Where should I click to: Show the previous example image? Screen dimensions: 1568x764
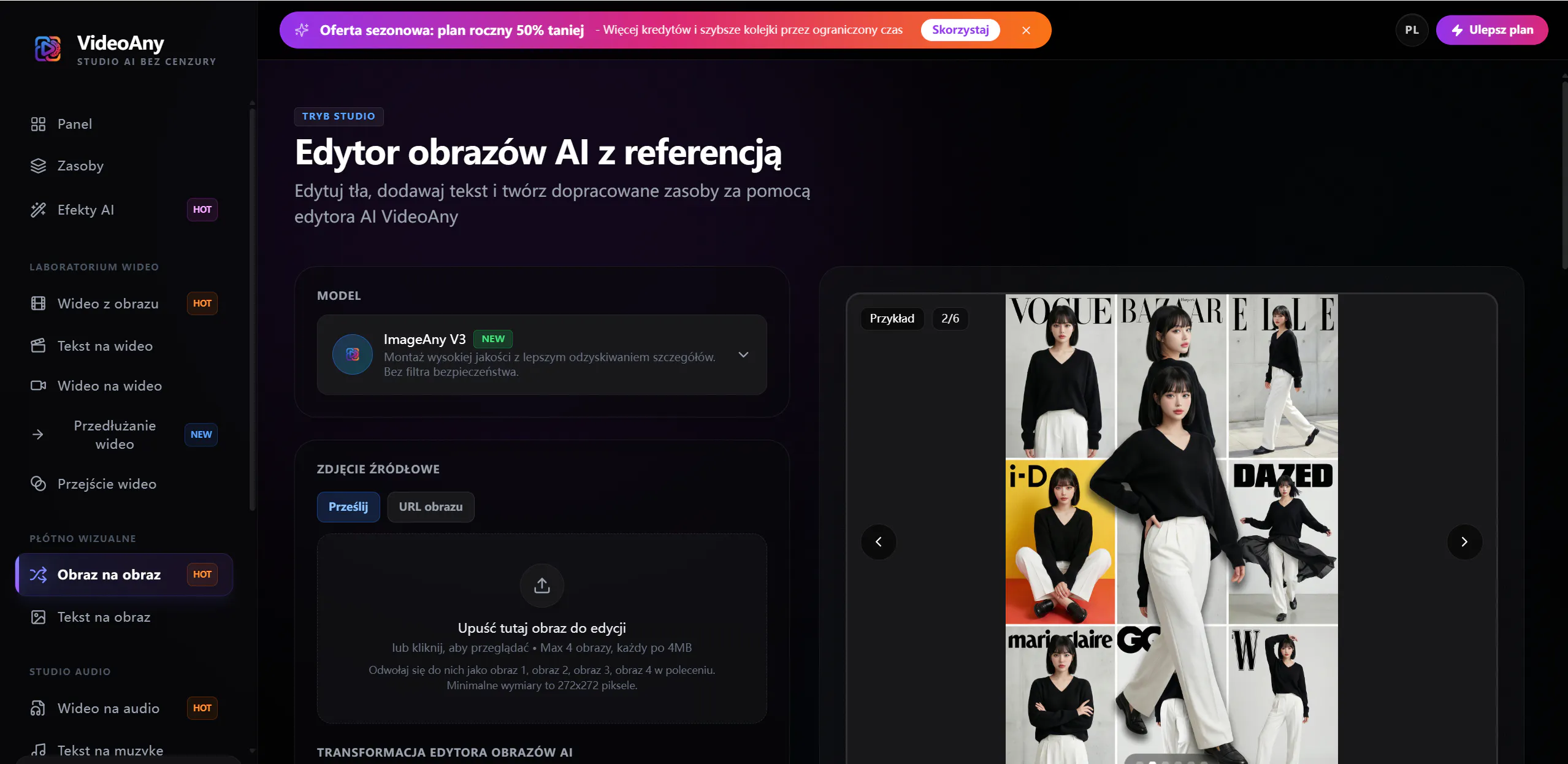tap(879, 542)
